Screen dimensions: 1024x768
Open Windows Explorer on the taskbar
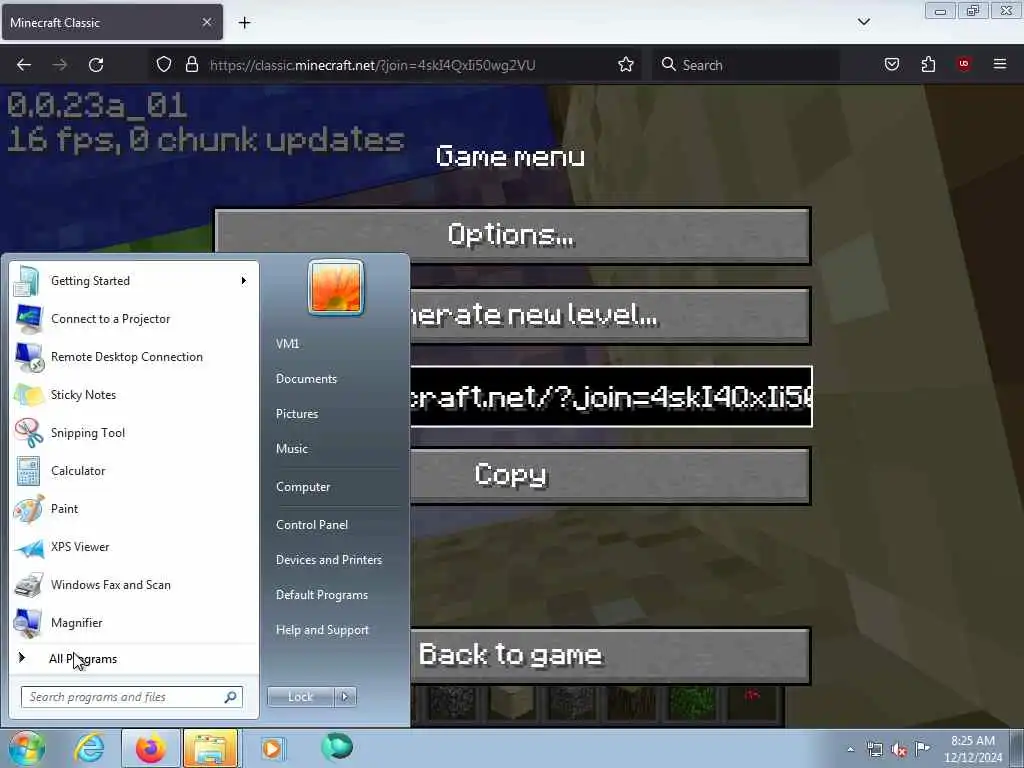(211, 748)
